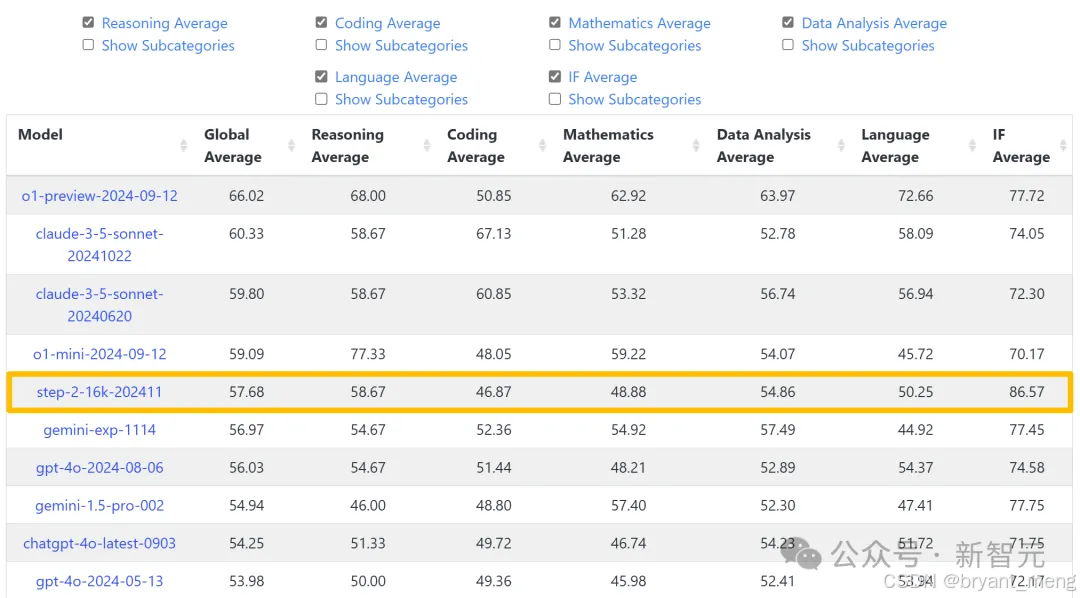Sort by Global Average arrows icon

(x=291, y=145)
